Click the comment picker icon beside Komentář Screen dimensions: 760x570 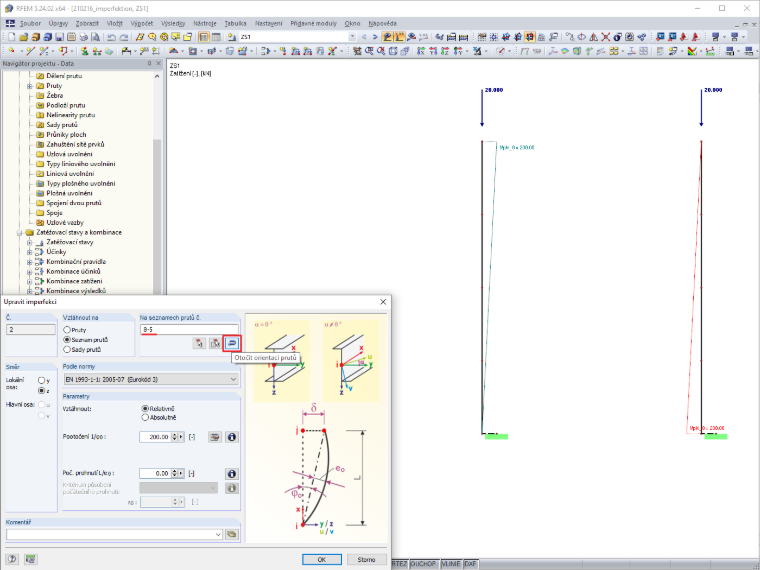tap(232, 534)
